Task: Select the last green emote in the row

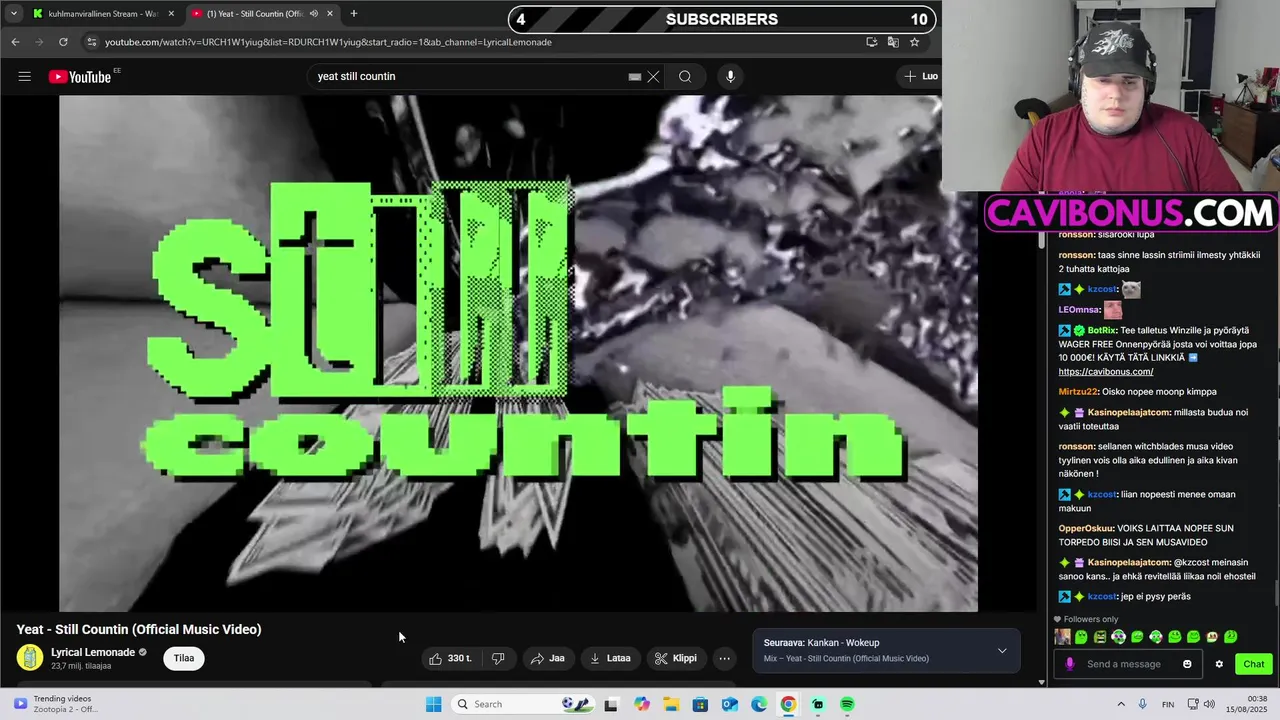Action: point(1230,637)
